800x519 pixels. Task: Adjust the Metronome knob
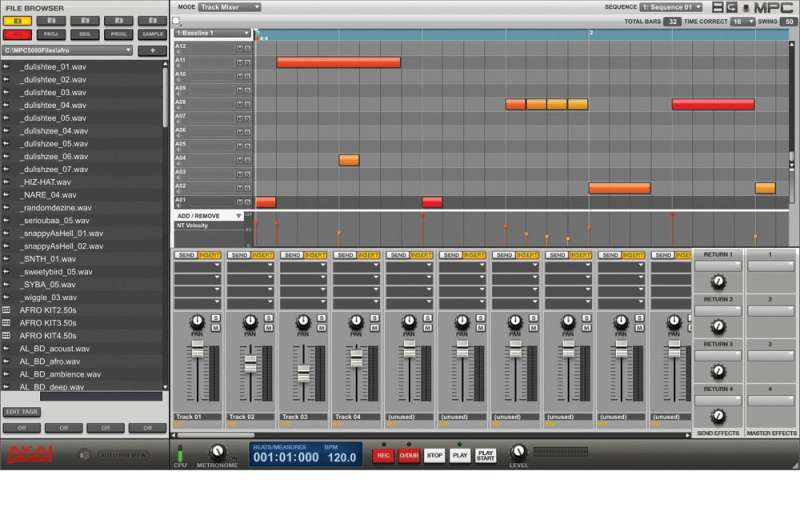[x=217, y=453]
